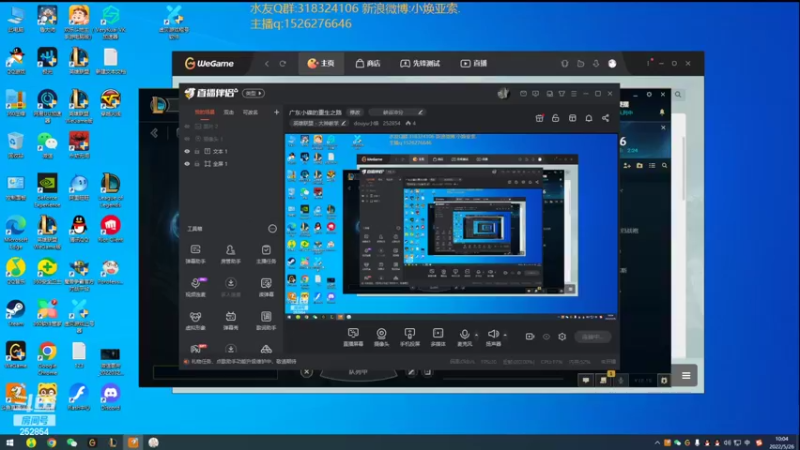Open the WeGame user avatar icon

612,63
